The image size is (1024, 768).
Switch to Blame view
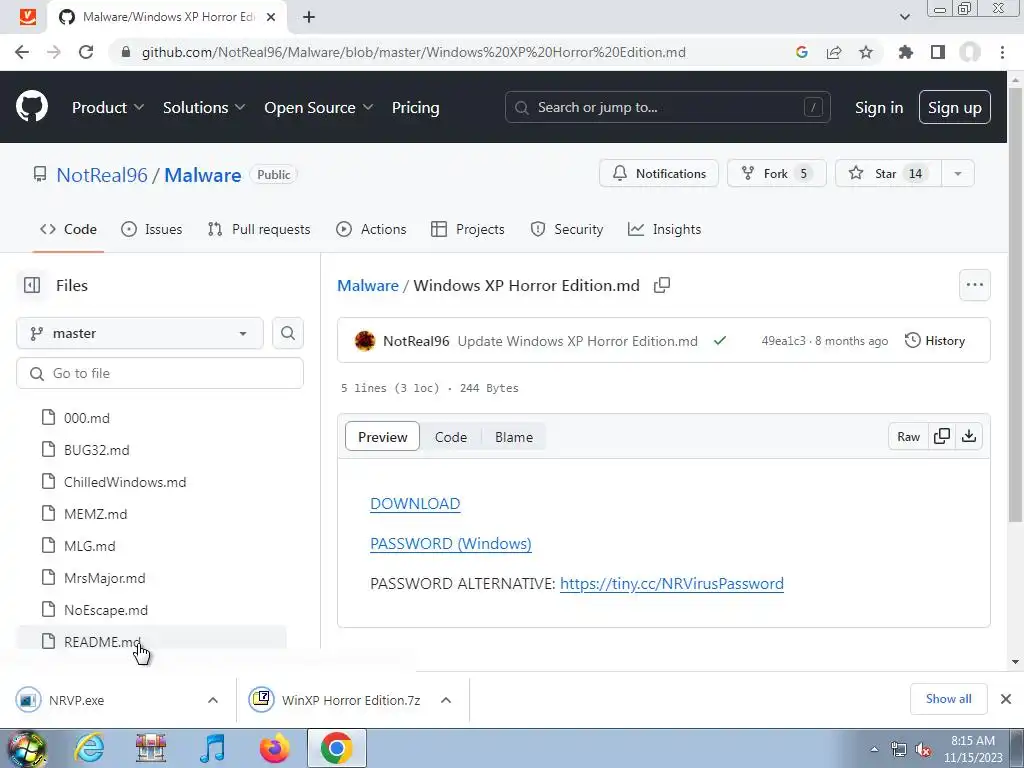tap(513, 437)
